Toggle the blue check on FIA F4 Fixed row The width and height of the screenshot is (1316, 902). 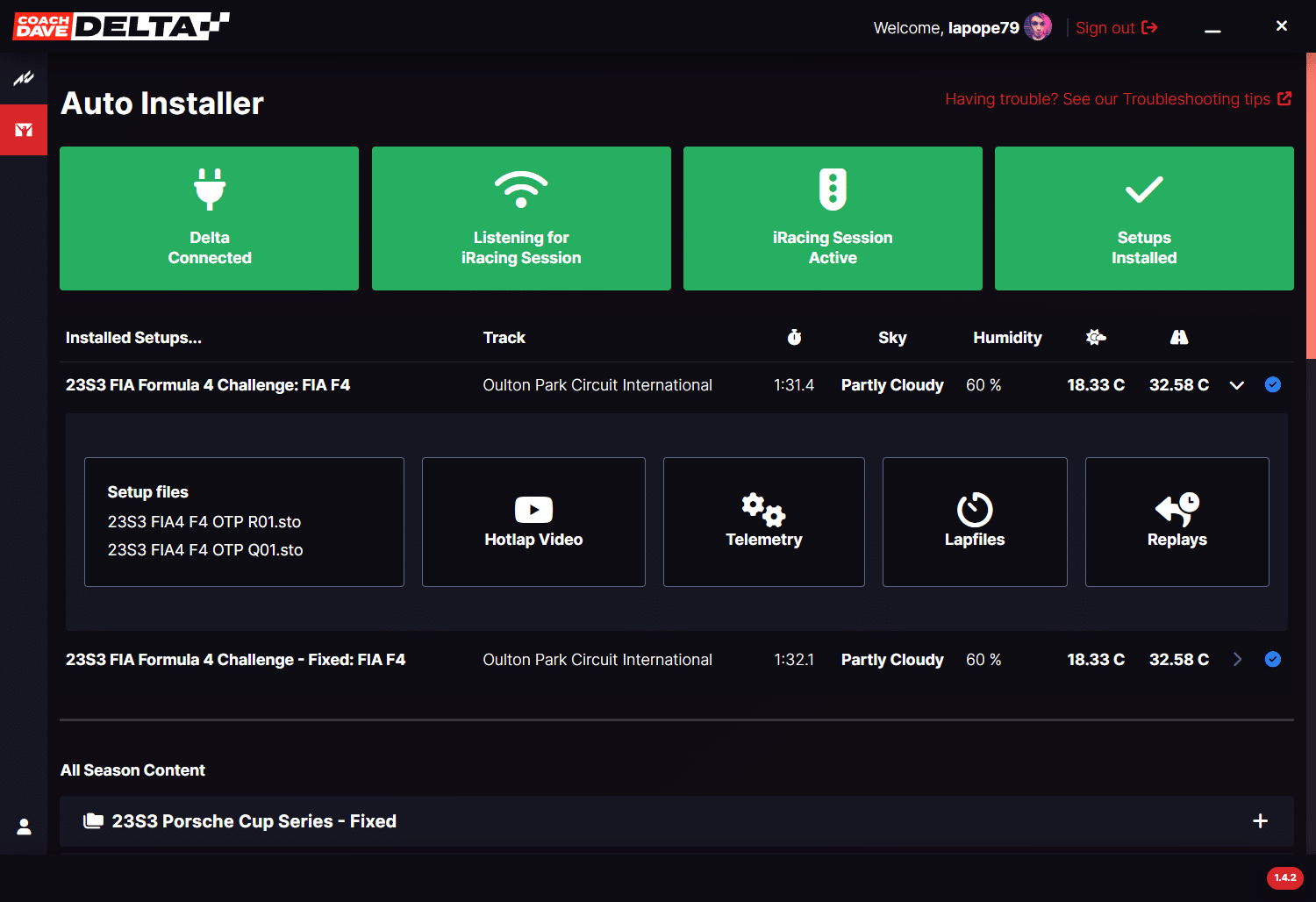pos(1273,659)
